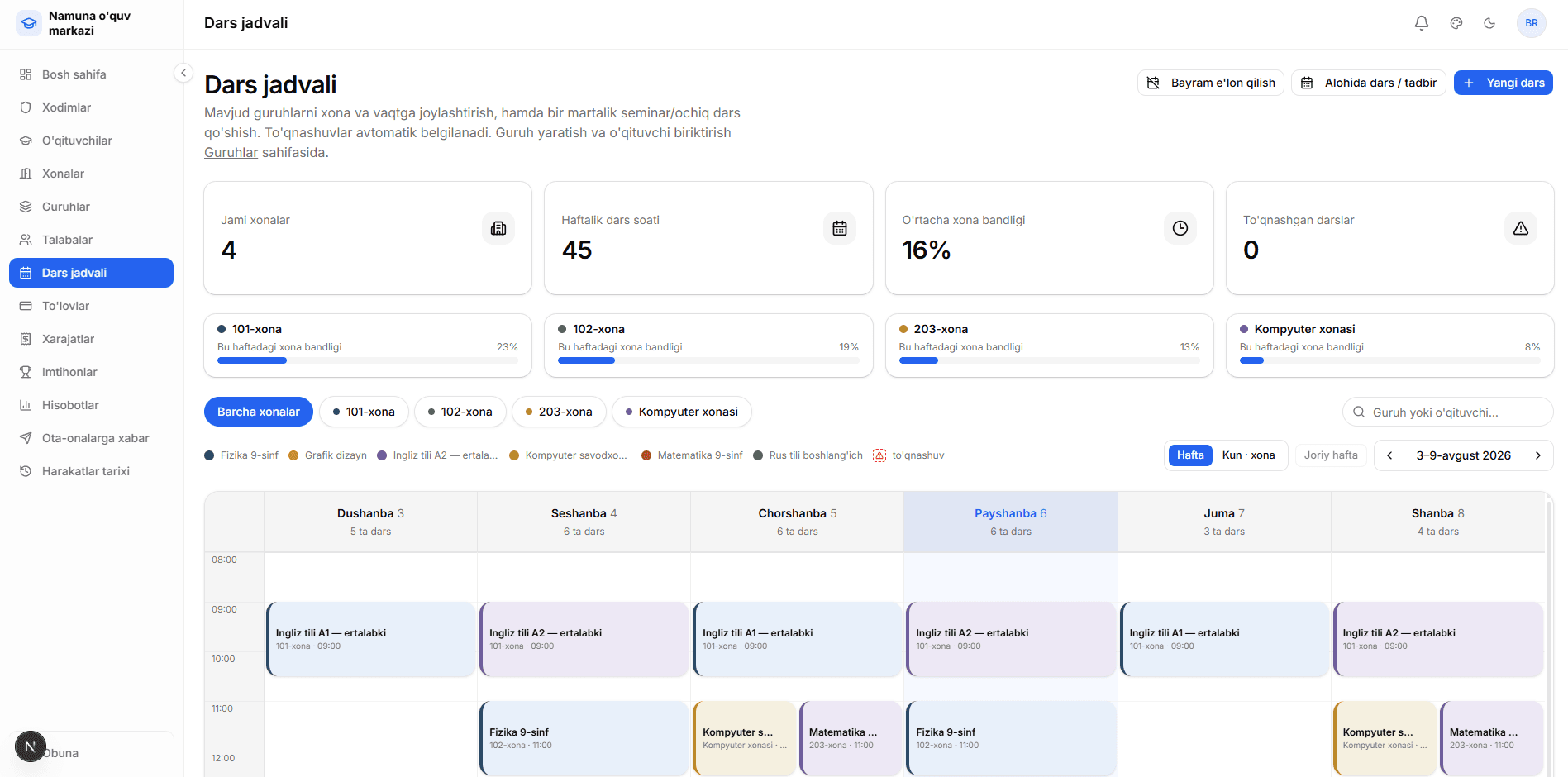Viewport: 1568px width, 777px height.
Task: Open Ota-onalarga xabar page
Action: click(91, 438)
